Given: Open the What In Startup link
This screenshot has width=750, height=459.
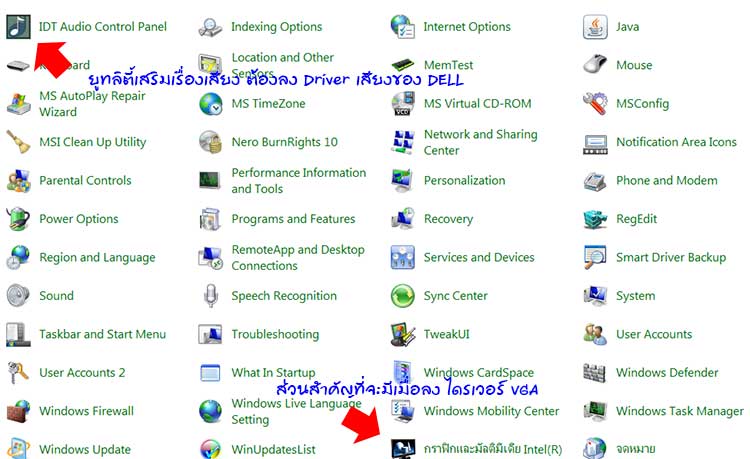Looking at the screenshot, I should (x=273, y=372).
